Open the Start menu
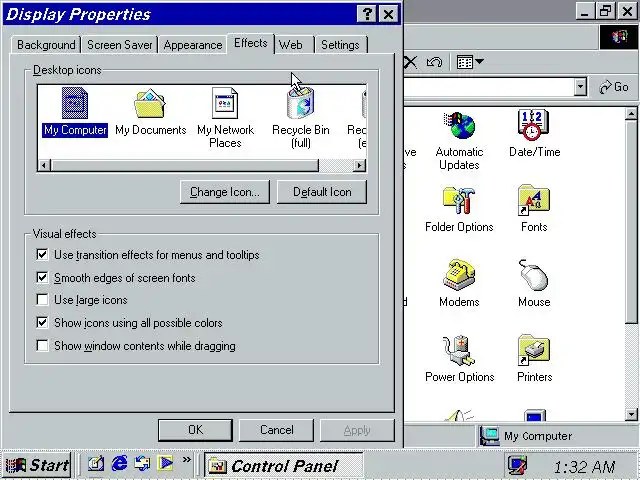Screen dimensions: 640x480 tap(37, 465)
